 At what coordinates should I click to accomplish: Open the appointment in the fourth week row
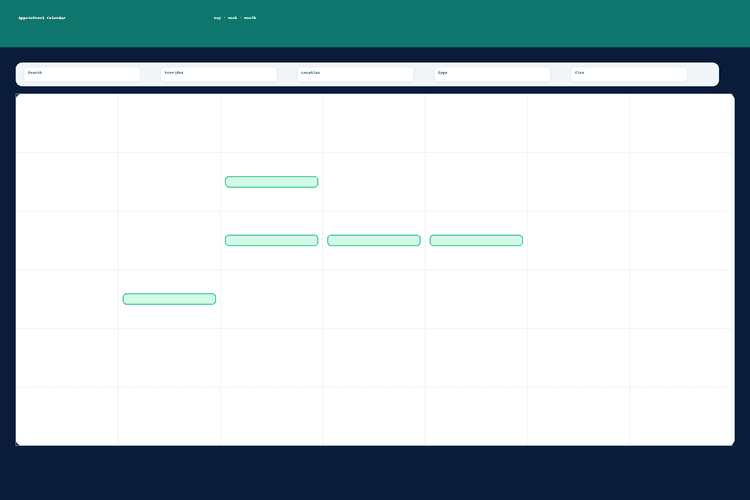click(169, 299)
